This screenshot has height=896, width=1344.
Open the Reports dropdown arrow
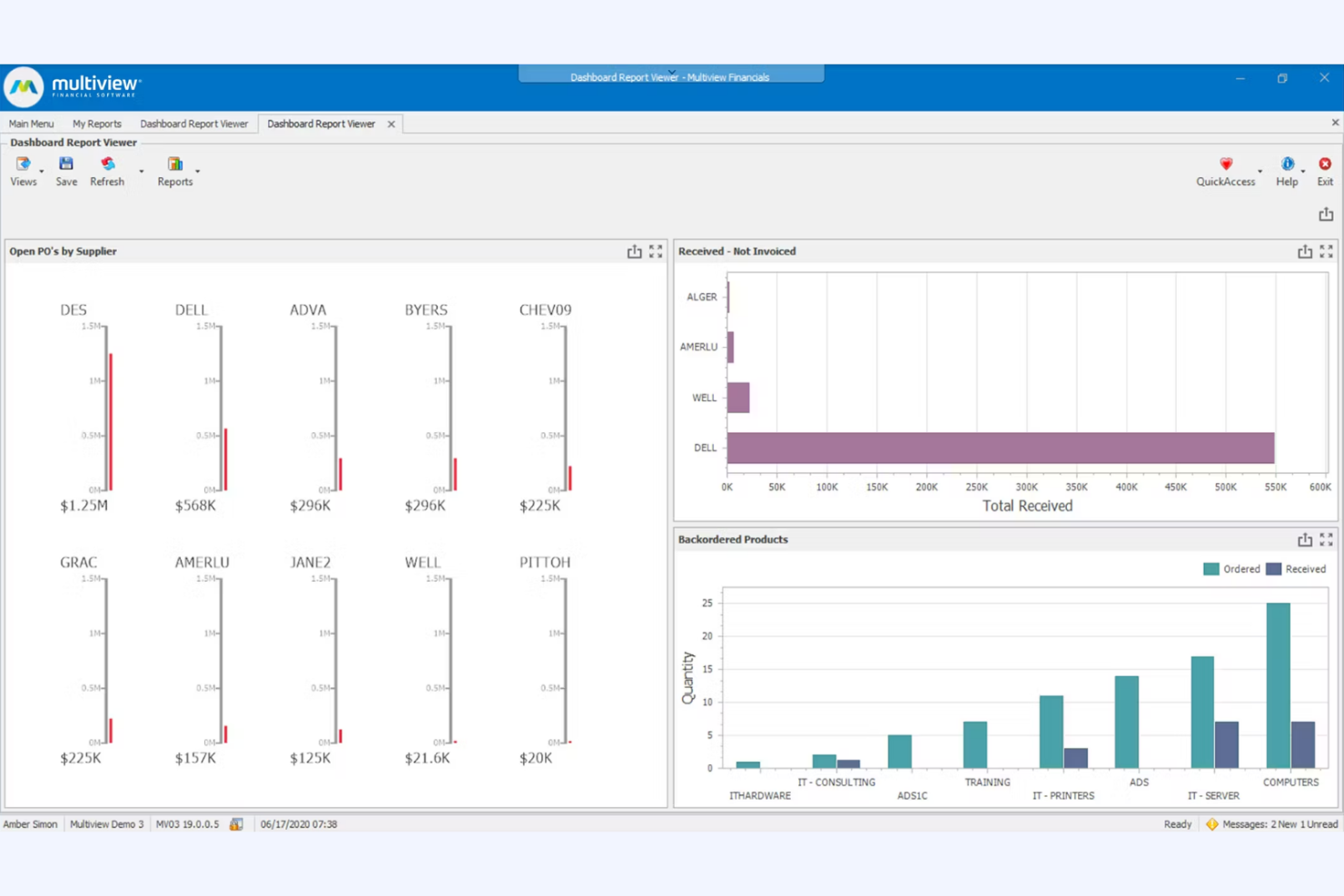[x=197, y=172]
